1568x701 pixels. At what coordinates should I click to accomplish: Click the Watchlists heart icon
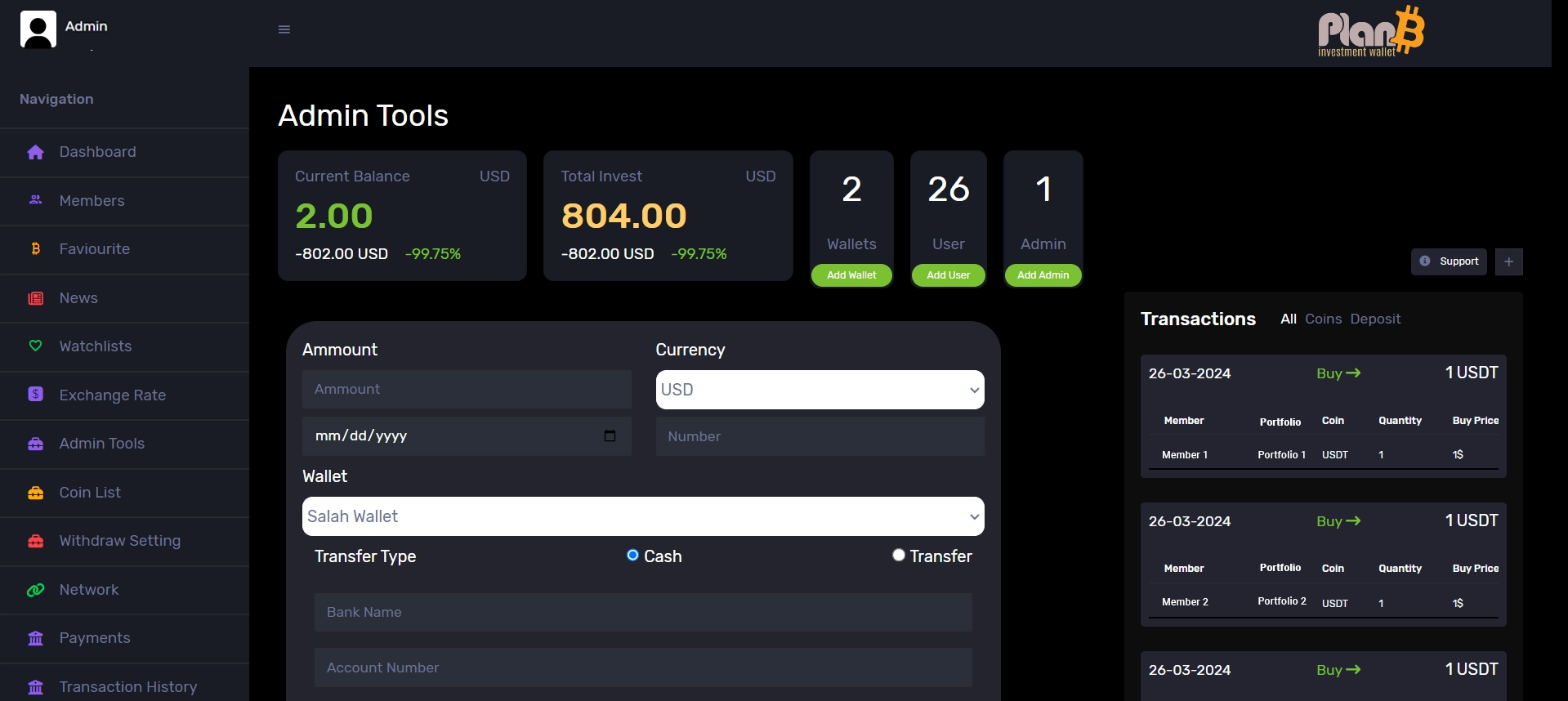coord(35,346)
